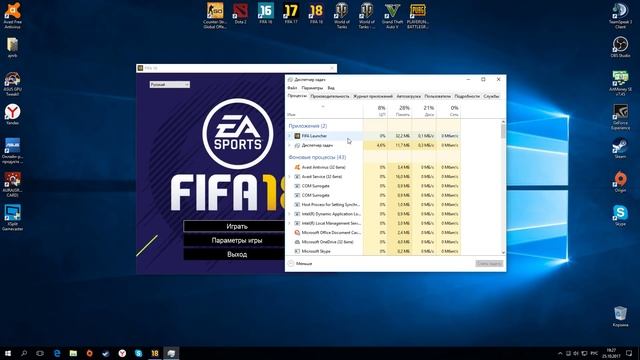Click the Снять задачу button

pos(489,264)
